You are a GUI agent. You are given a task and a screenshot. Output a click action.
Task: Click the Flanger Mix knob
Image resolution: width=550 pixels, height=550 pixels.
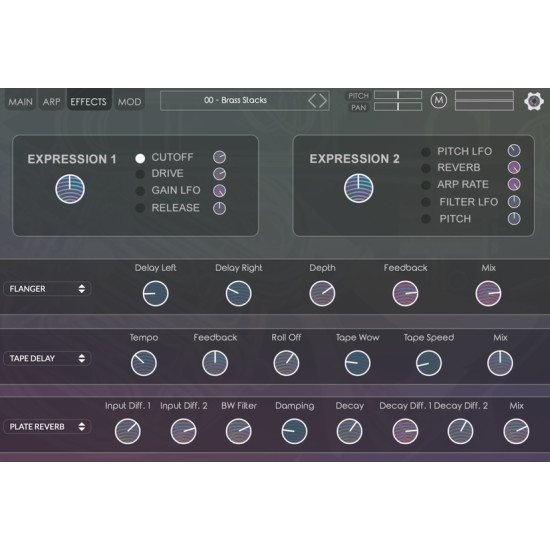coord(488,293)
